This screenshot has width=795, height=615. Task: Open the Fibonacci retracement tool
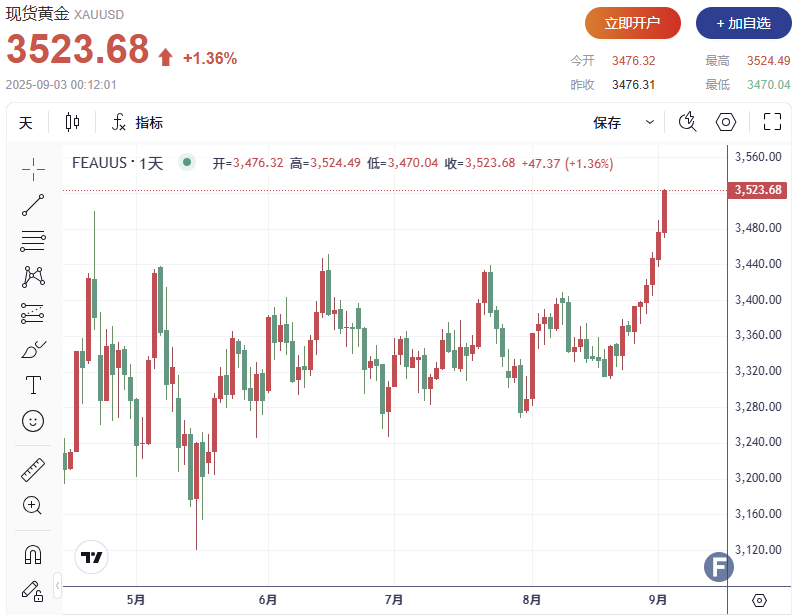coord(33,240)
